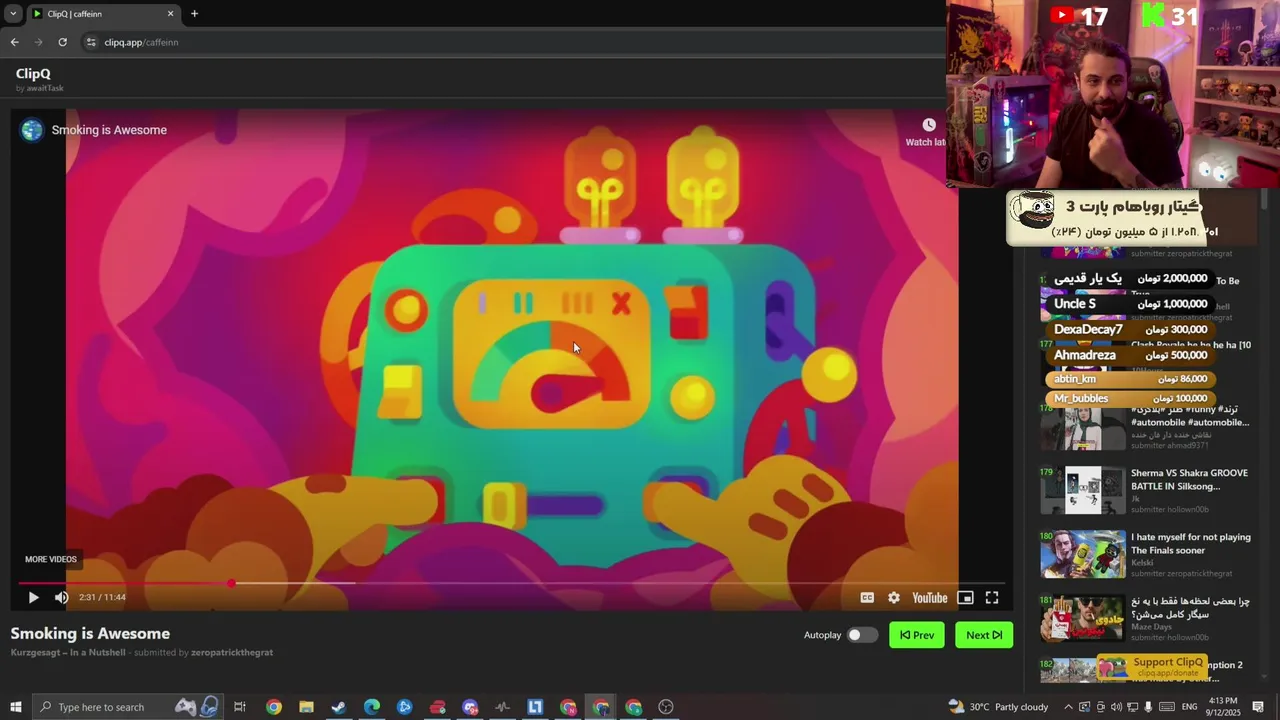Enable picture-in-picture mode
The height and width of the screenshot is (720, 1280).
click(965, 597)
